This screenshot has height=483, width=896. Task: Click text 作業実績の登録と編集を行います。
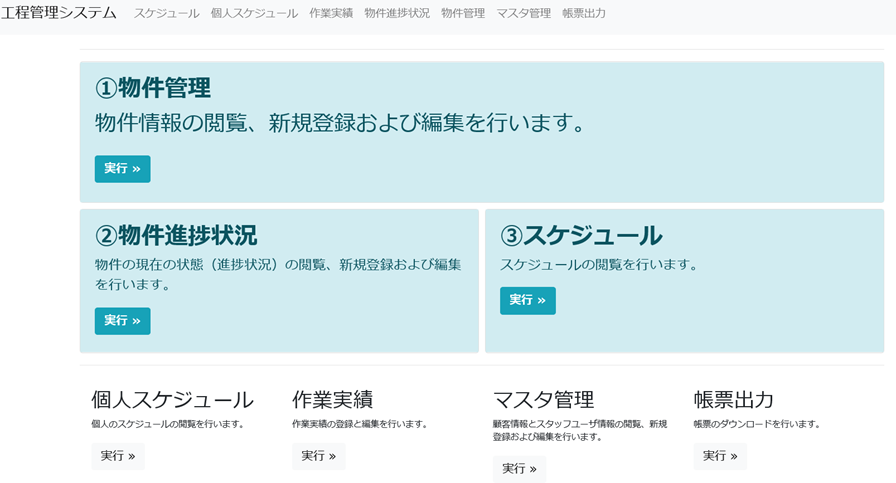pos(360,424)
